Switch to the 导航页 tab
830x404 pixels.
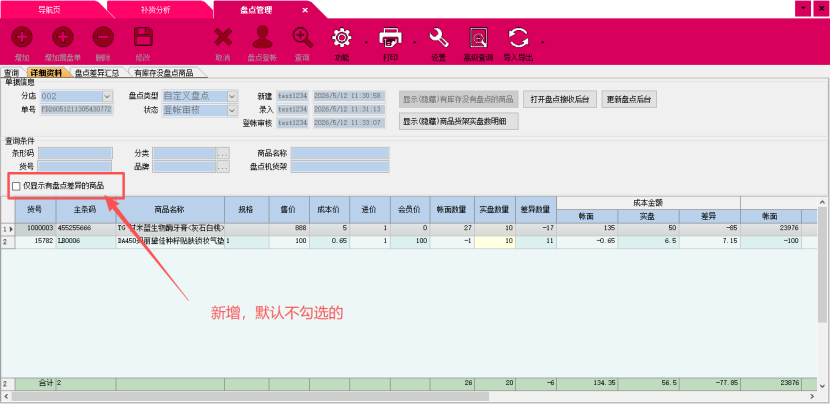[49, 10]
